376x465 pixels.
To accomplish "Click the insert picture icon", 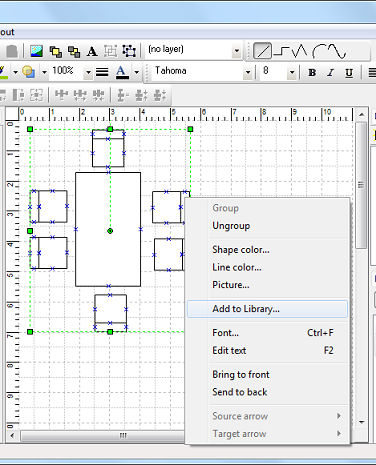I will pos(36,51).
